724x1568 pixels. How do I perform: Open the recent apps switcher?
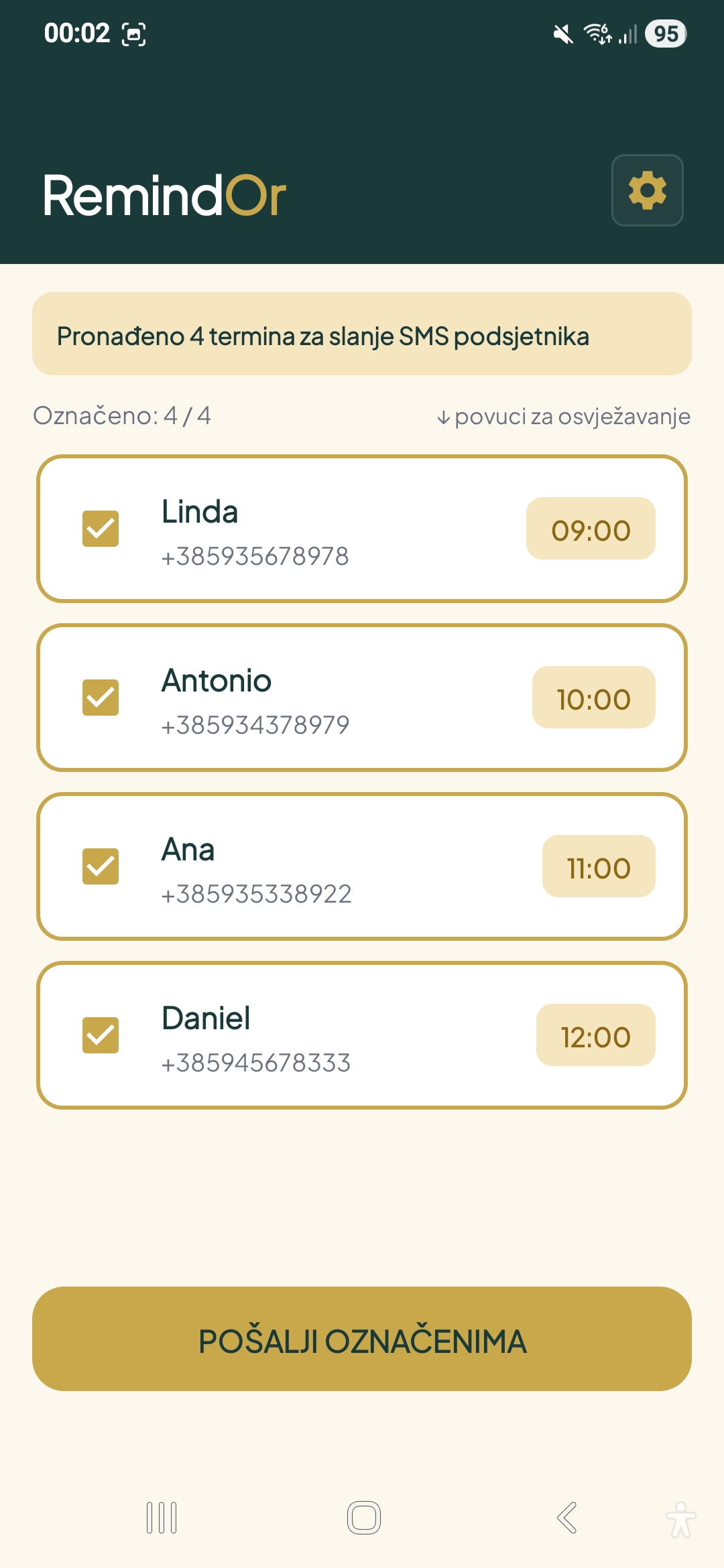pyautogui.click(x=162, y=1518)
